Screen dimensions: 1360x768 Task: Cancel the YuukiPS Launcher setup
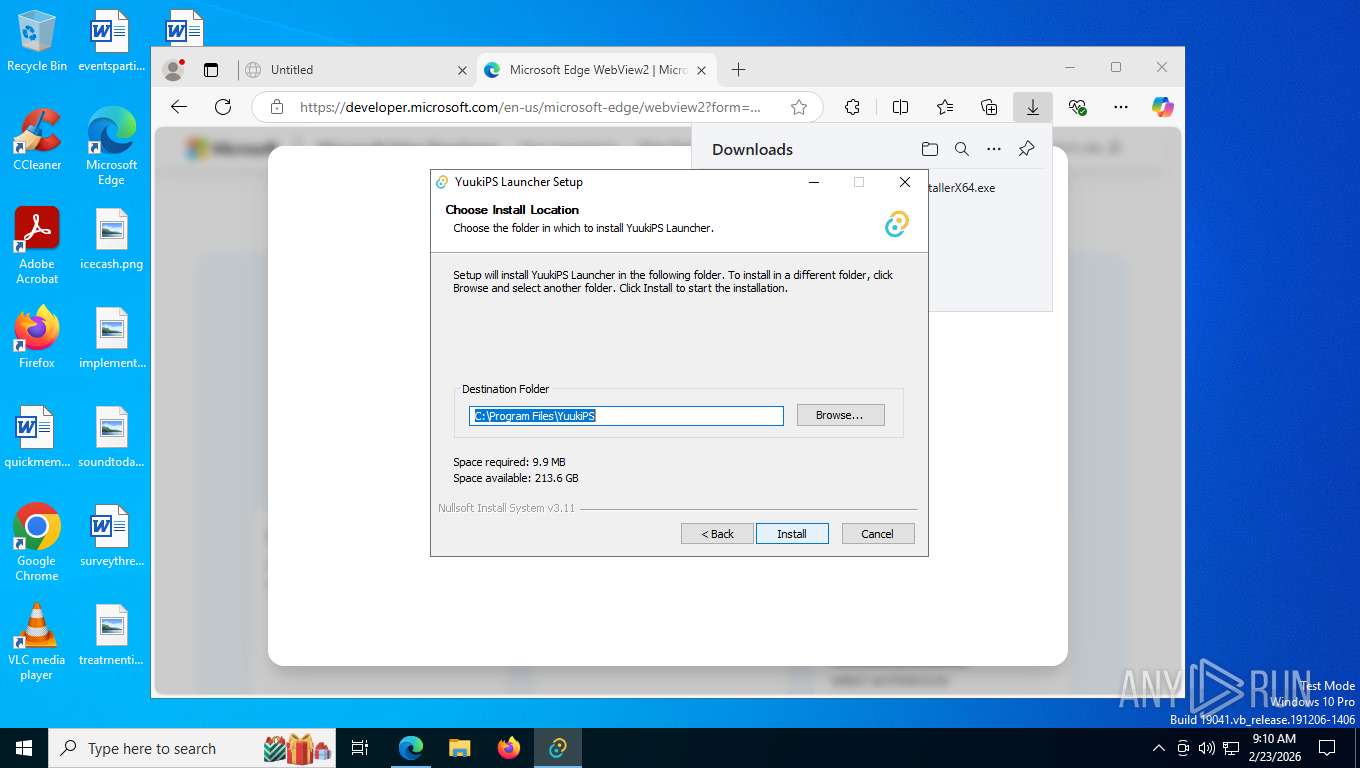coord(878,534)
